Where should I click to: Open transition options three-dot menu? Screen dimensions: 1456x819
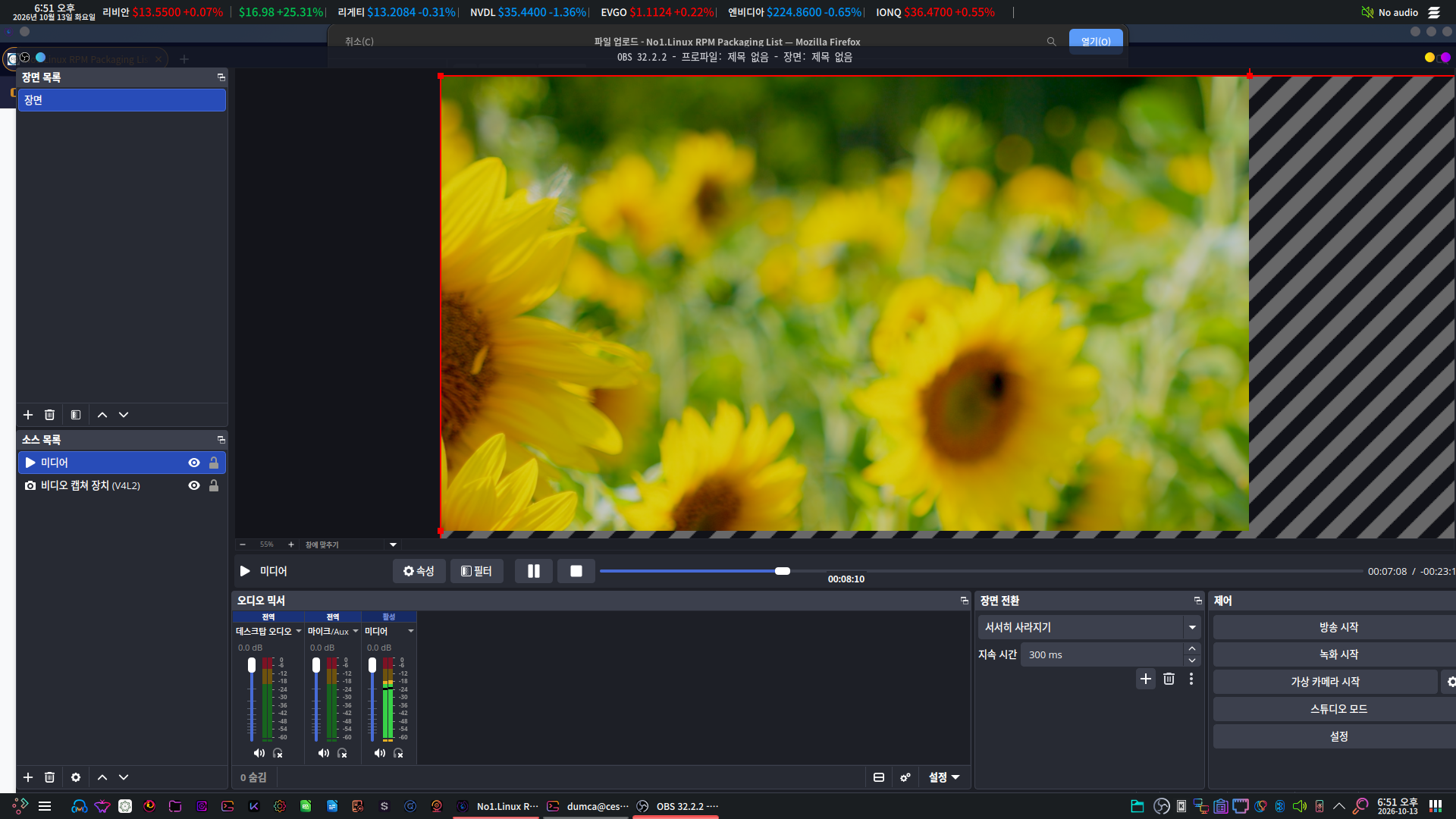pyautogui.click(x=1191, y=679)
